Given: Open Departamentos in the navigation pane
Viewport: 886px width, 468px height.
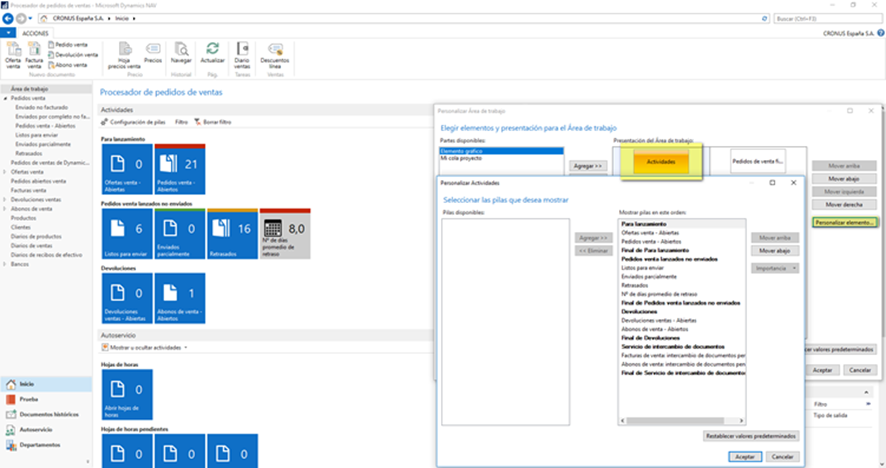Looking at the screenshot, I should [46, 445].
